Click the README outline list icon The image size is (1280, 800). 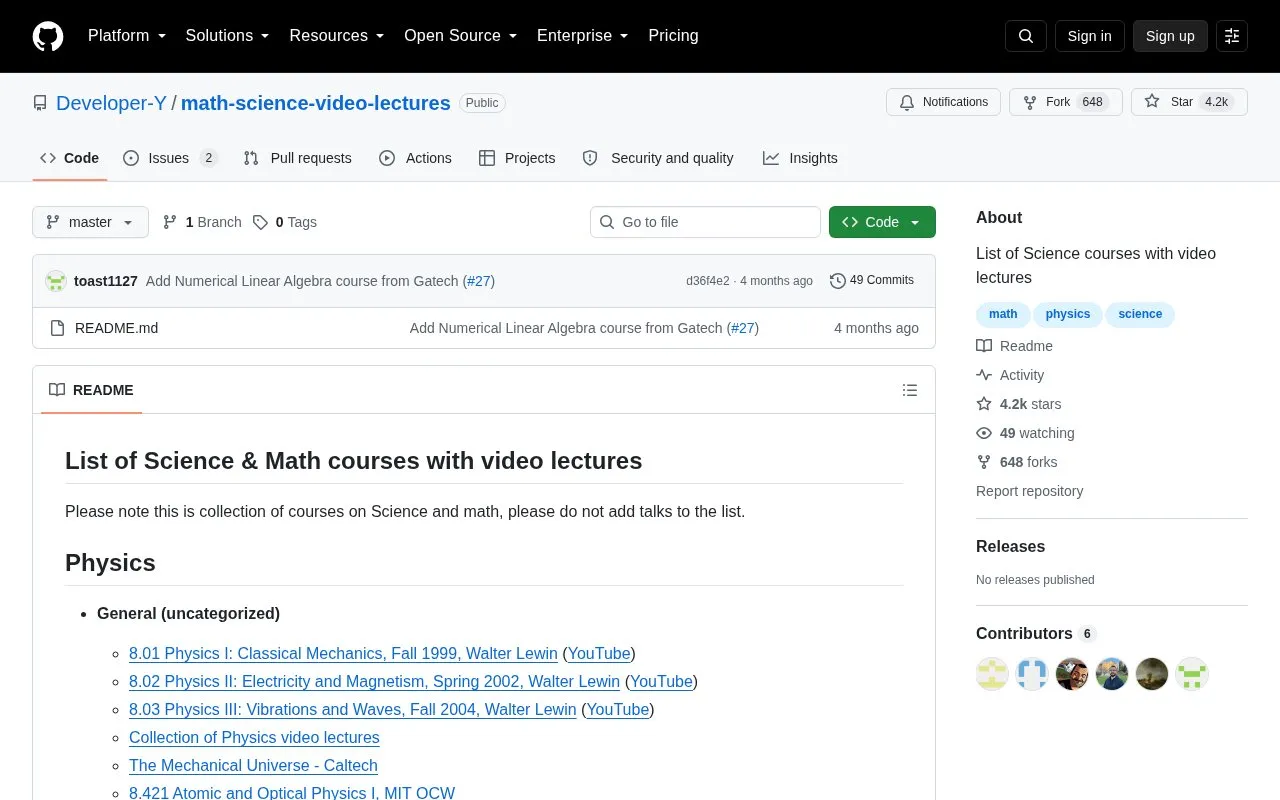coord(910,390)
